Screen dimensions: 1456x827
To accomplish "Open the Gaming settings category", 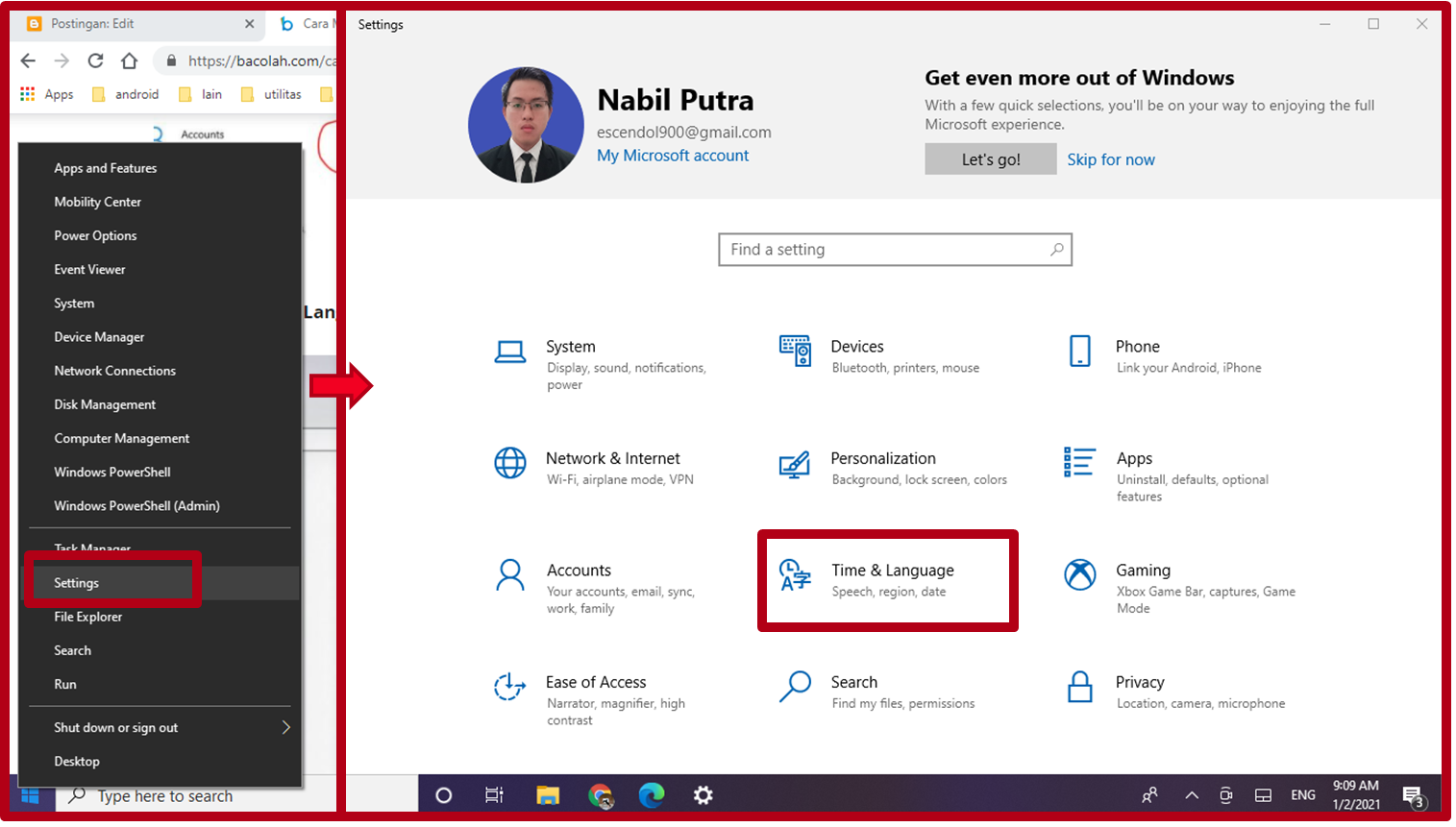I will pos(1144,570).
